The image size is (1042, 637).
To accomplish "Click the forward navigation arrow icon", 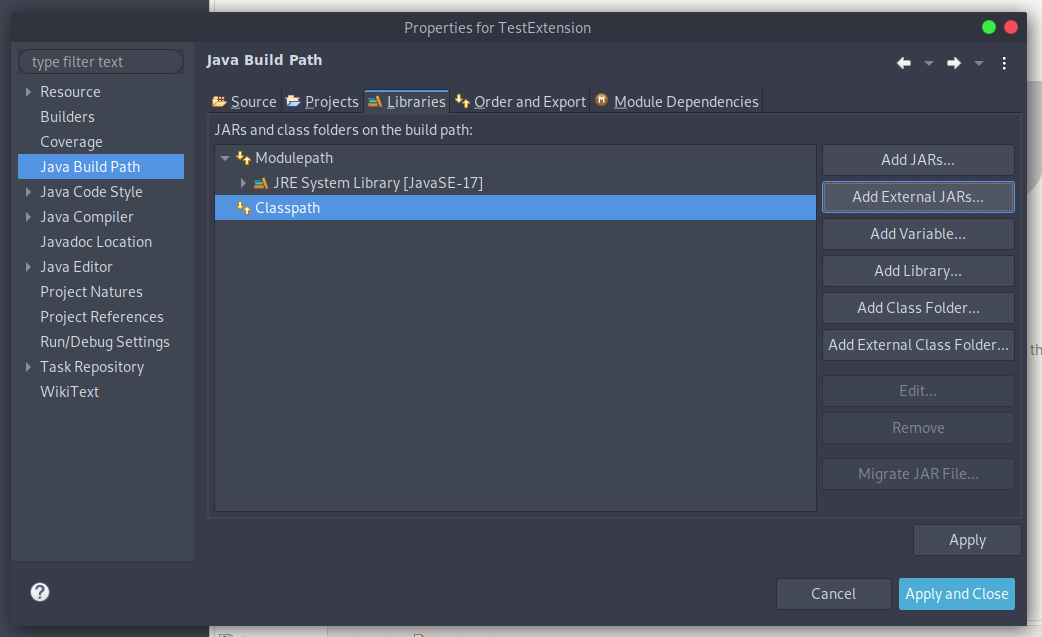I will click(x=954, y=63).
